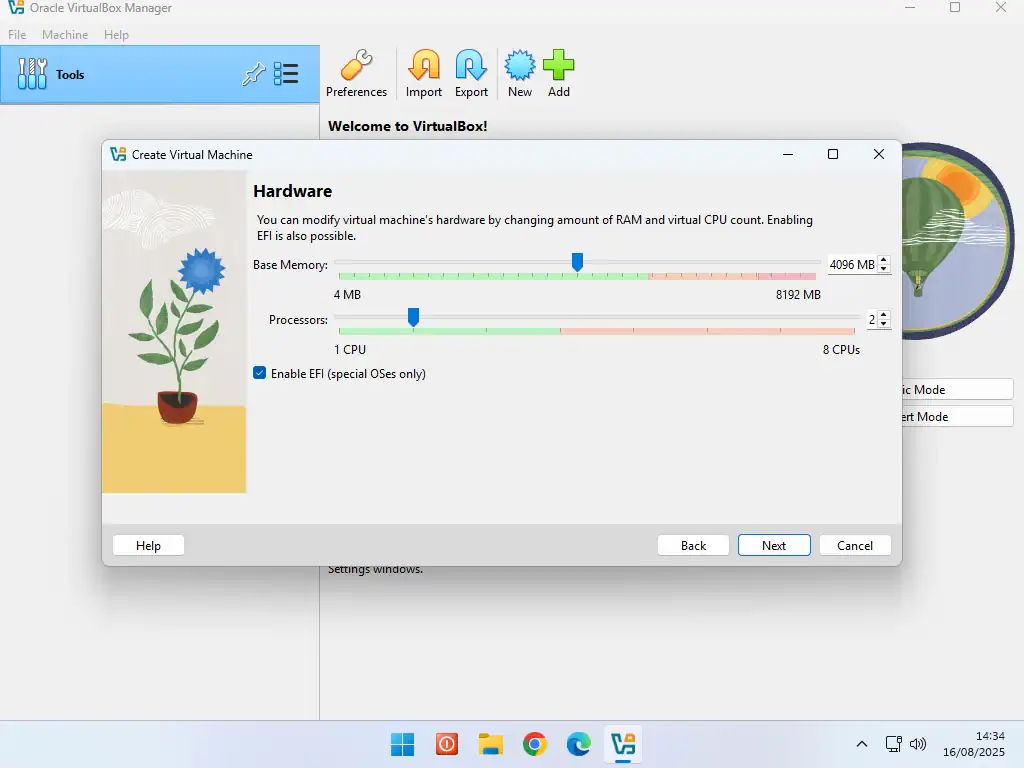Screen dimensions: 1024x768
Task: Click the Import appliance icon
Action: point(423,68)
